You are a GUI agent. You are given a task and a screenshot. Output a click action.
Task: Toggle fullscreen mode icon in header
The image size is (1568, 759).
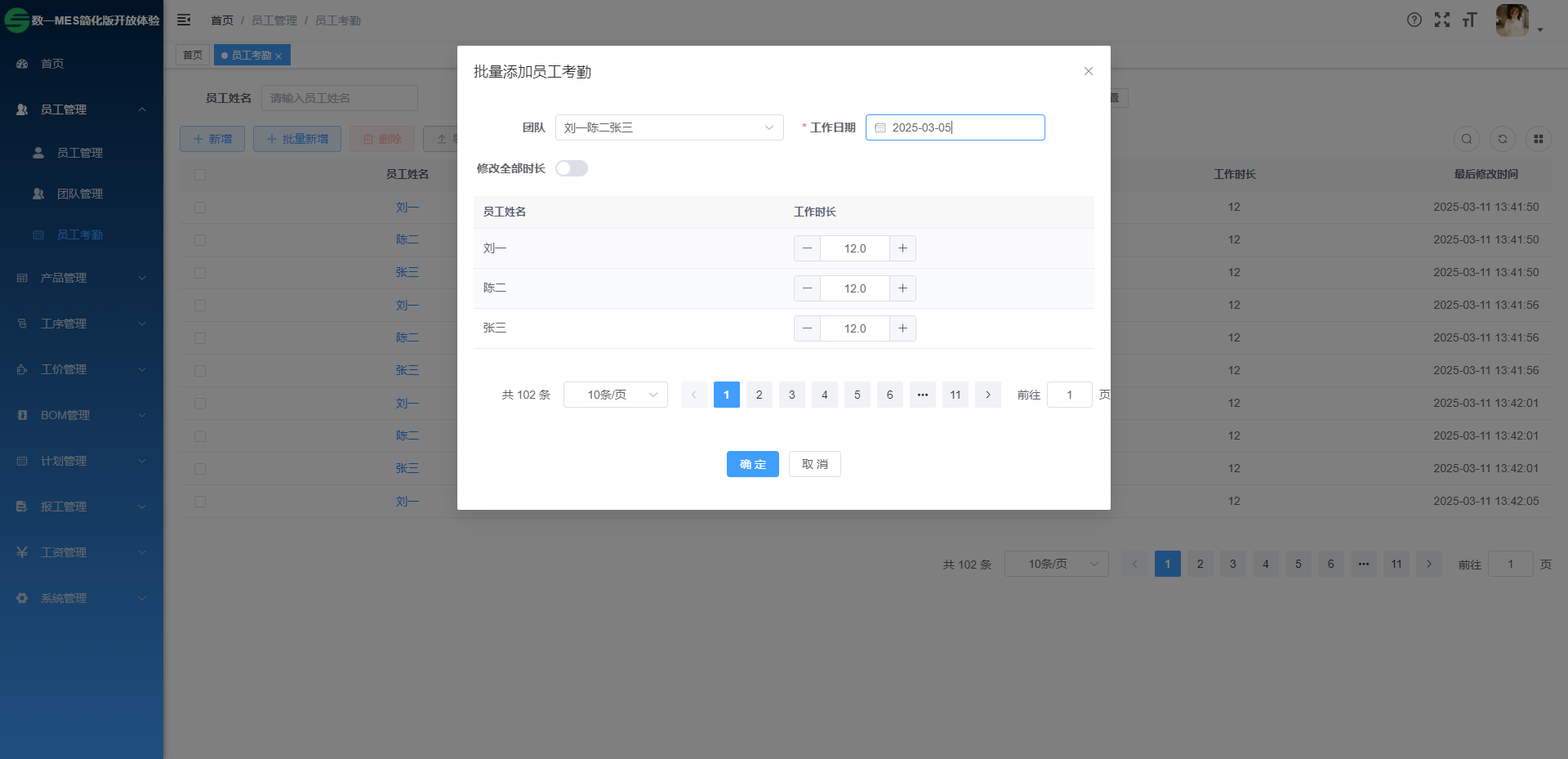(1442, 20)
